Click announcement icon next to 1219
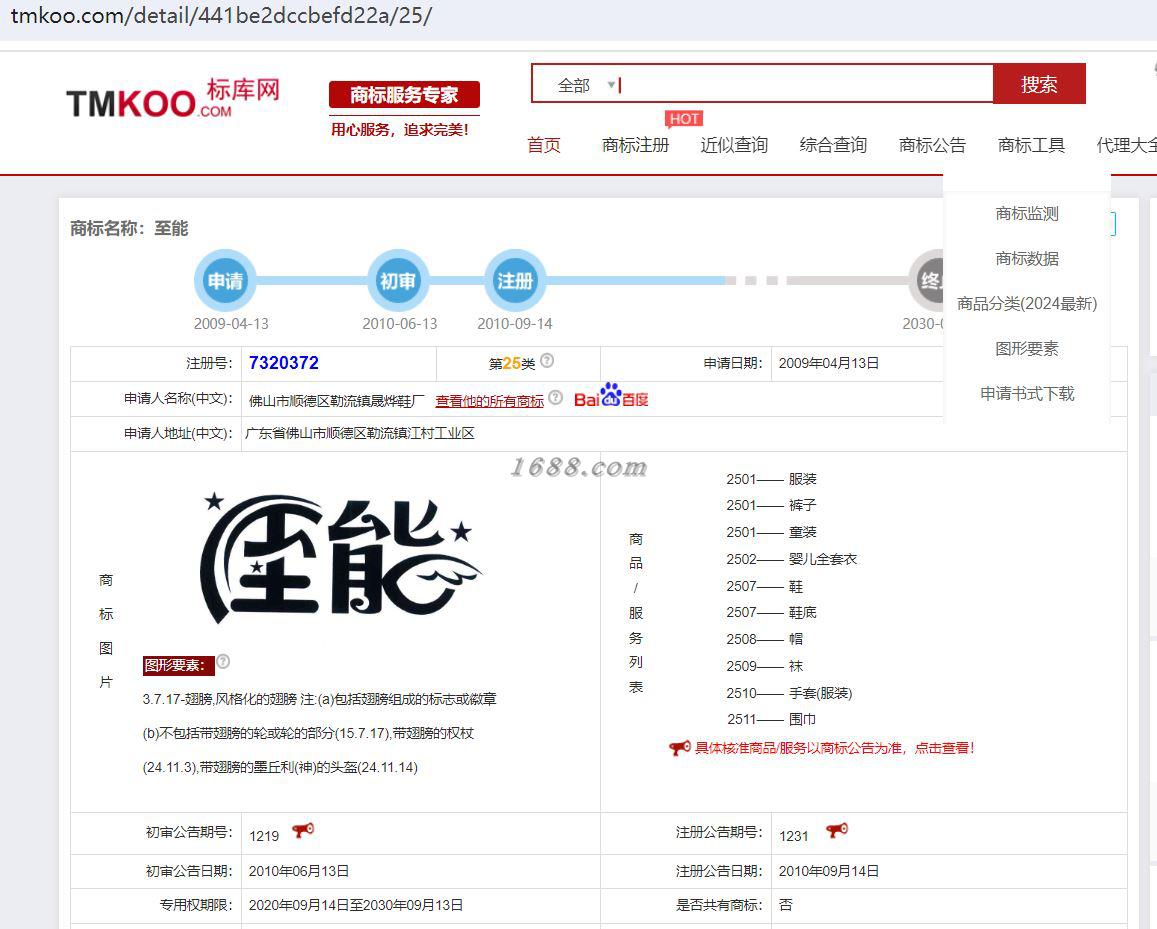The height and width of the screenshot is (929, 1157). pyautogui.click(x=303, y=831)
